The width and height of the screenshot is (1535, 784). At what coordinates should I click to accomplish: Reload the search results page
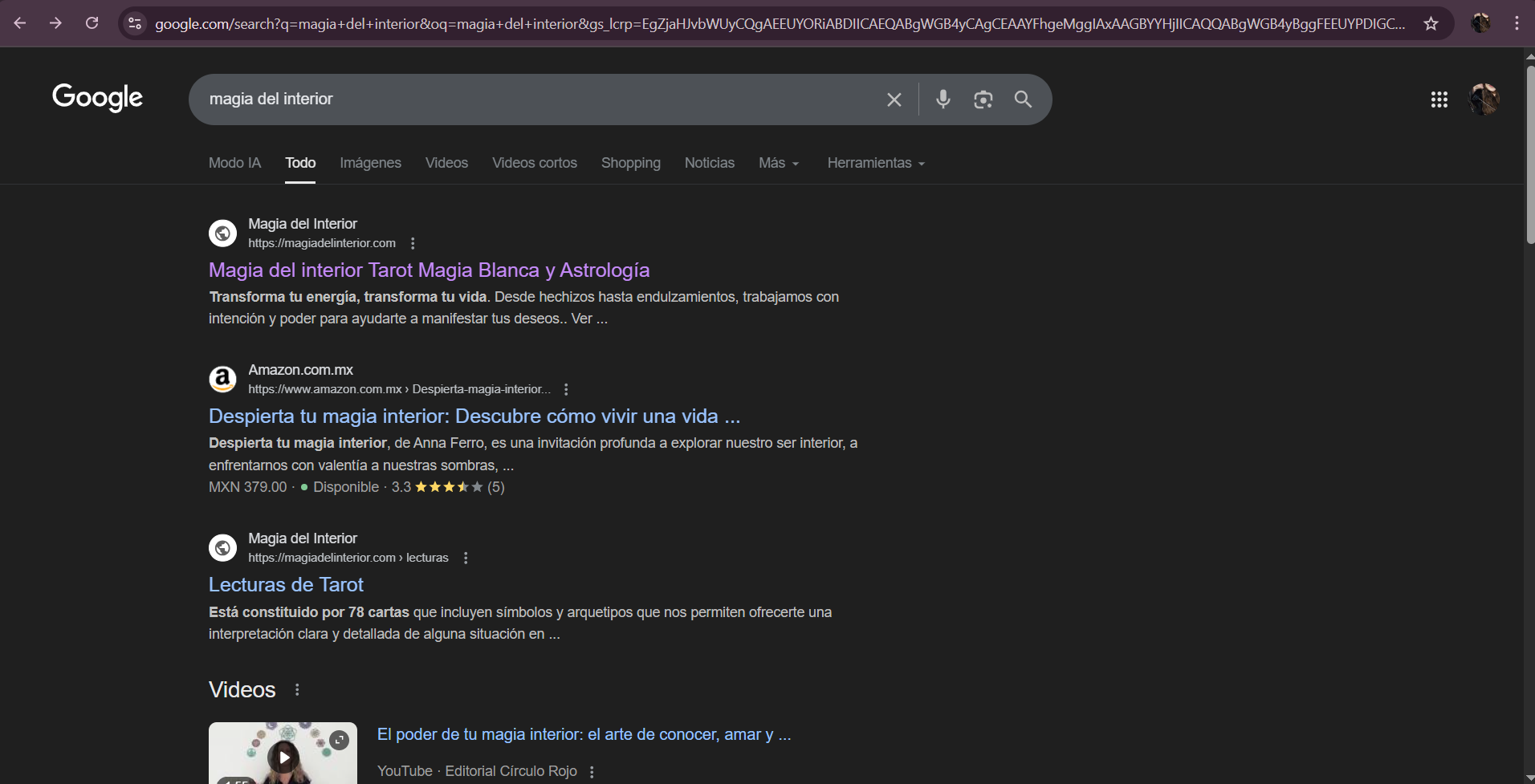[x=92, y=23]
